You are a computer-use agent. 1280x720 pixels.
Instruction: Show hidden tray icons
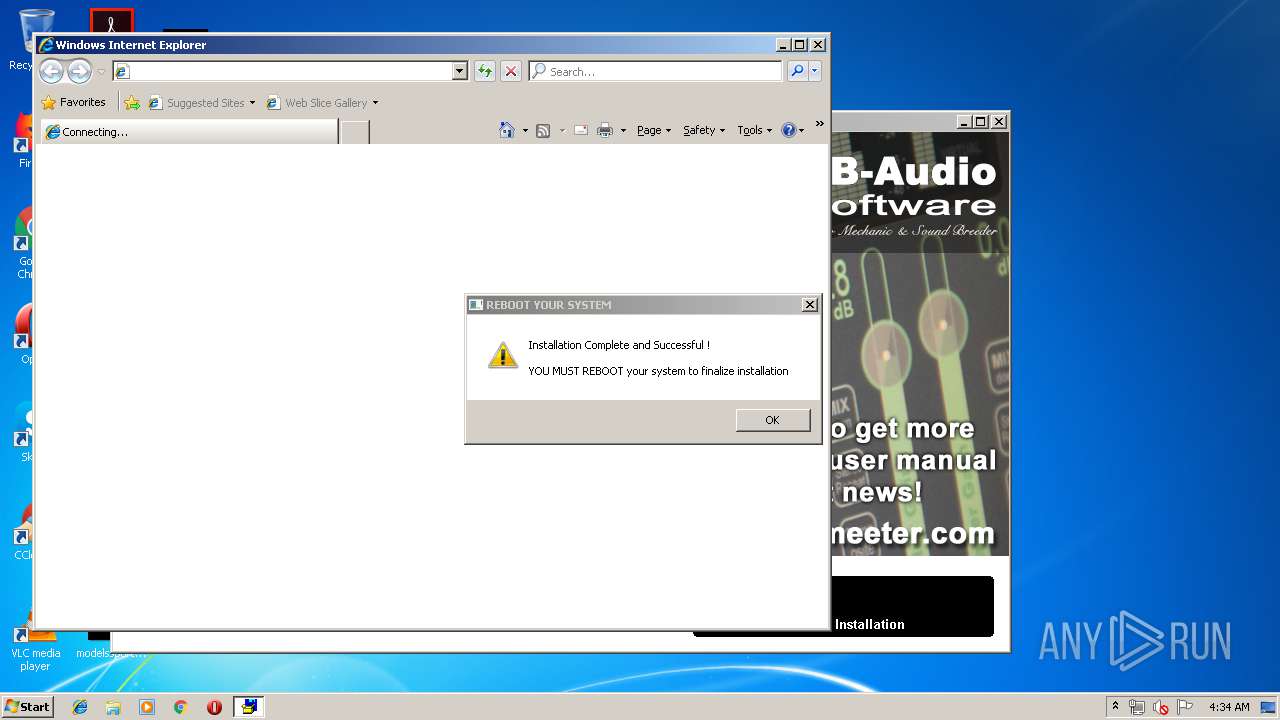1115,707
